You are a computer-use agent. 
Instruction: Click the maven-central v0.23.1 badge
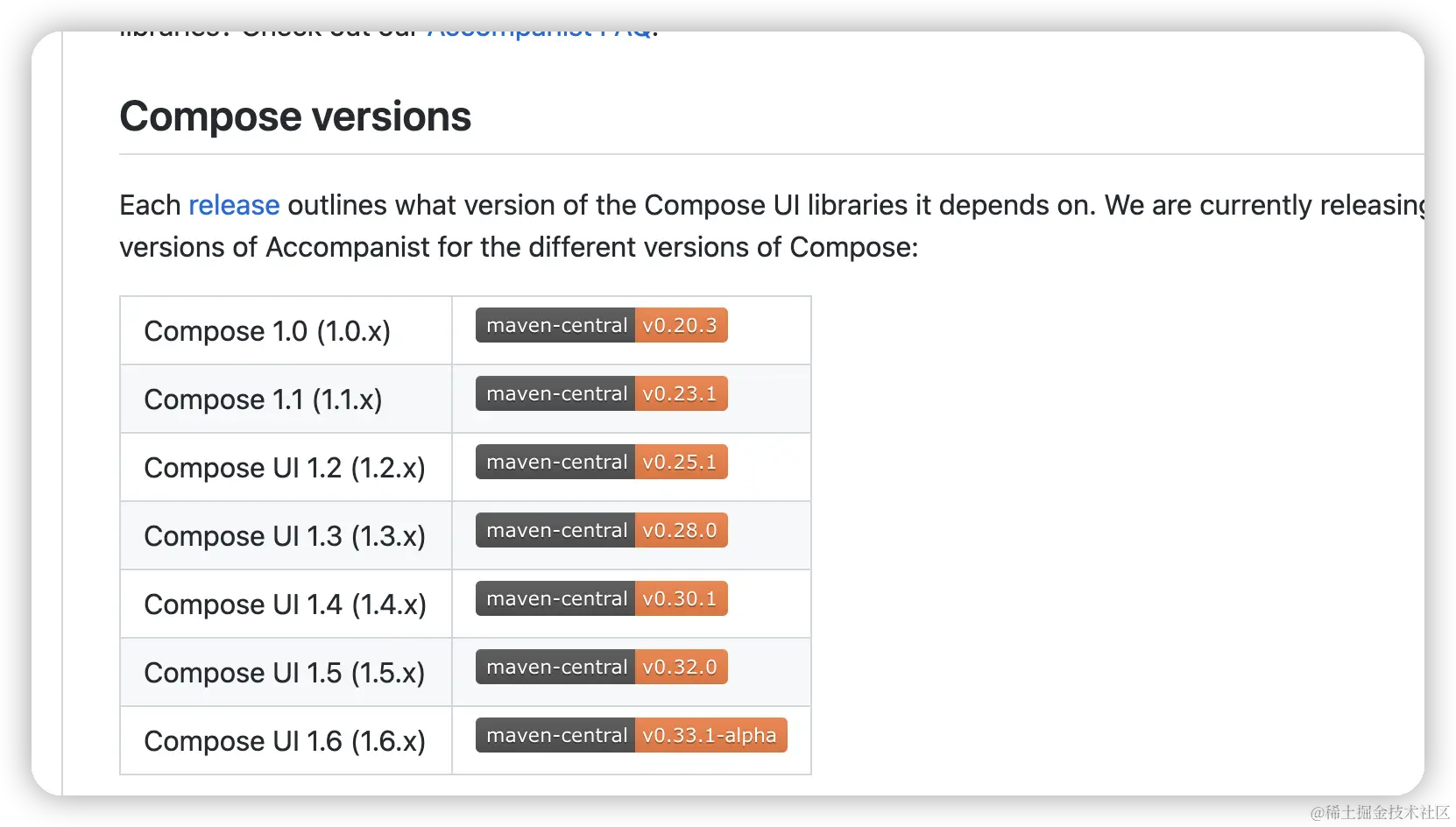[601, 394]
